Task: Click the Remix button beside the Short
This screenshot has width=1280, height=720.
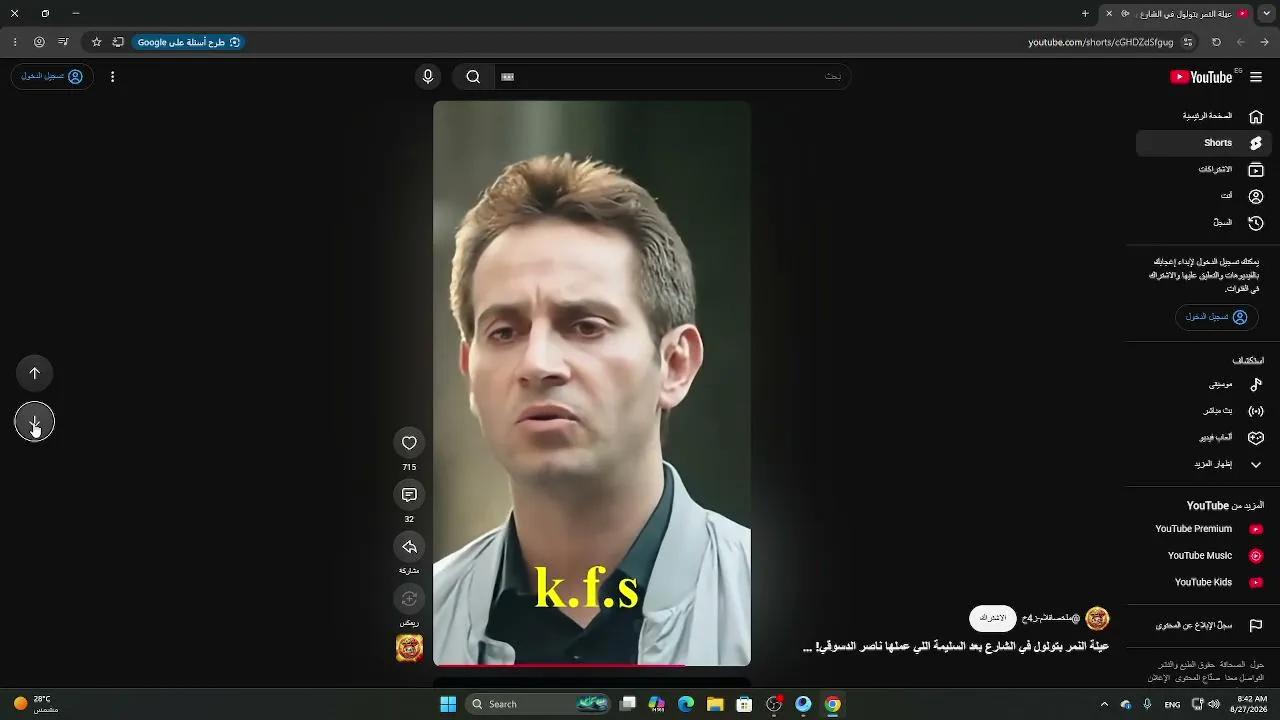Action: coord(409,599)
